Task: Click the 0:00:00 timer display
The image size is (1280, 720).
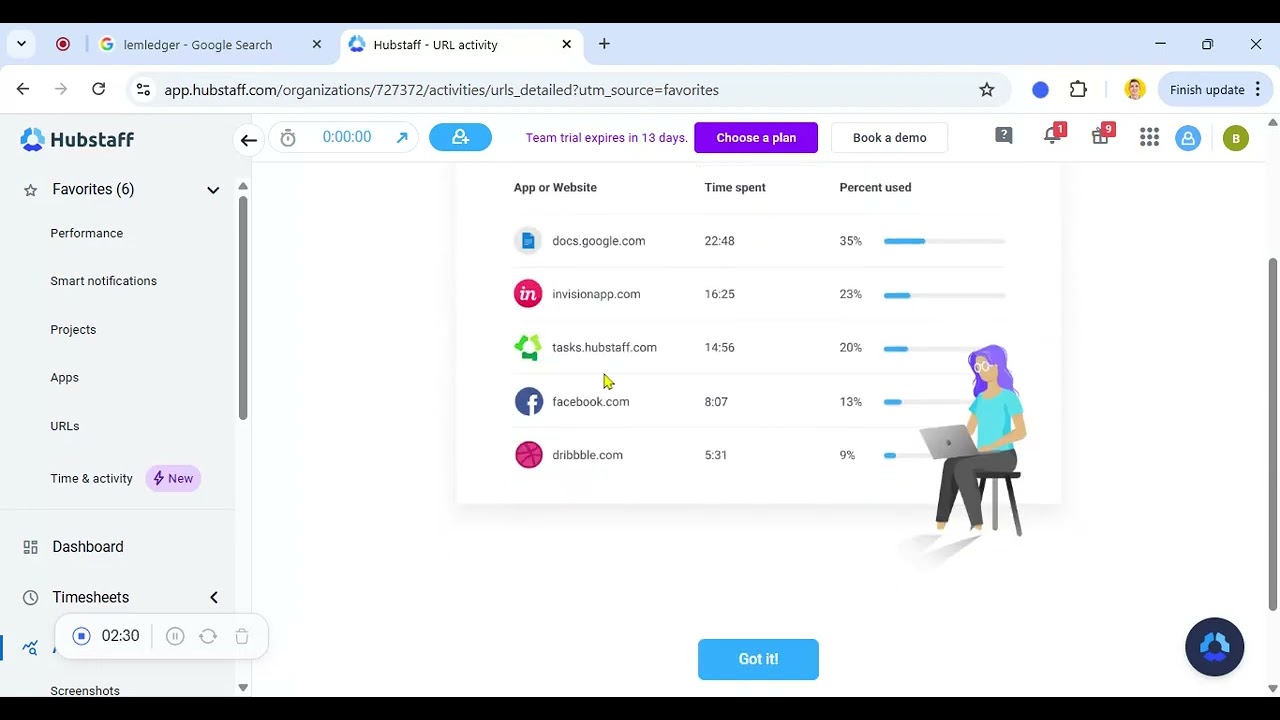Action: [x=347, y=137]
